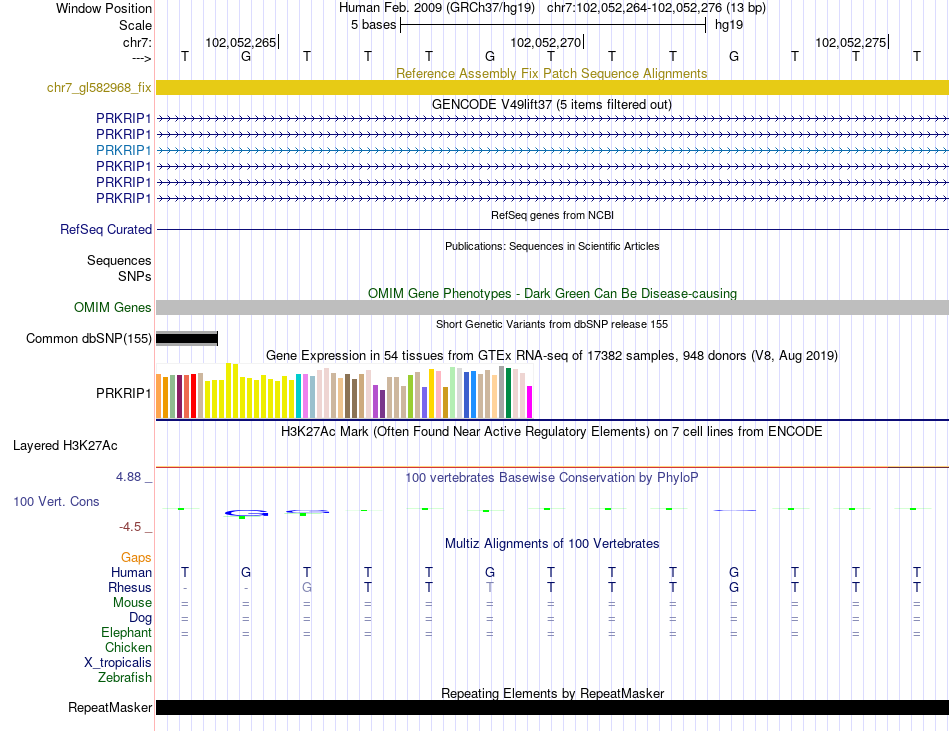Click the 102,052,270 position marker on ruler
Screen dimensions: 950x731
(x=546, y=43)
